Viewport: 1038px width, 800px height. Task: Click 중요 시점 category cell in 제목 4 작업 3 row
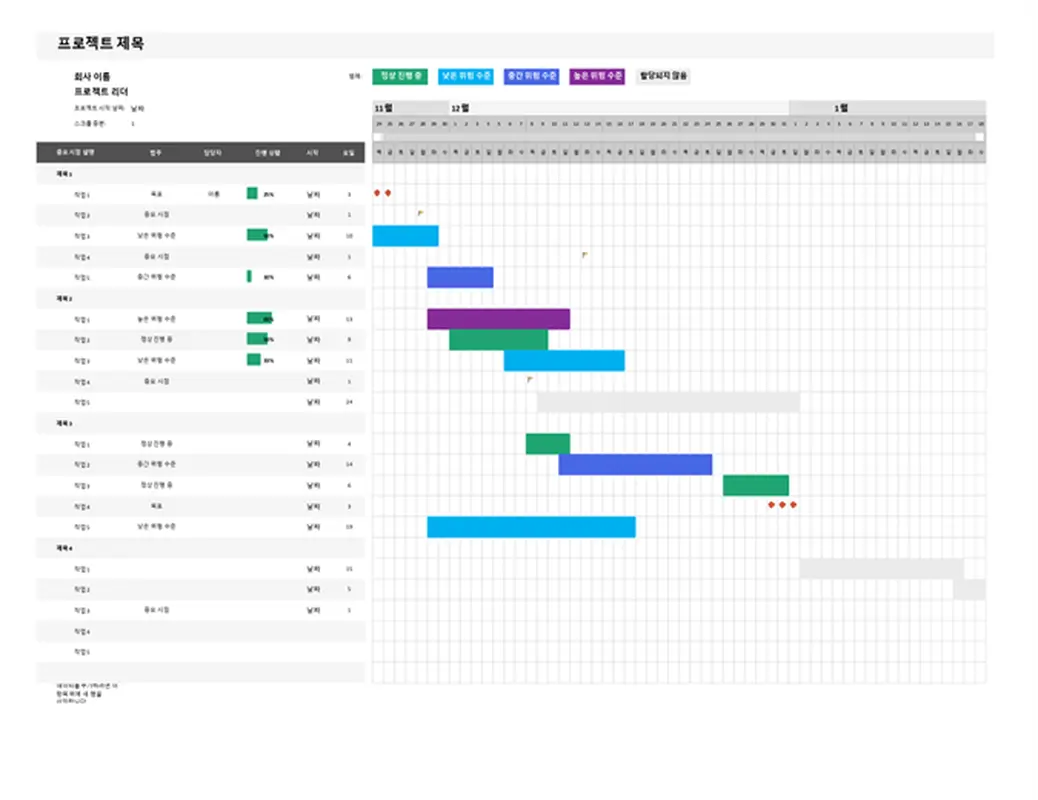coord(156,610)
